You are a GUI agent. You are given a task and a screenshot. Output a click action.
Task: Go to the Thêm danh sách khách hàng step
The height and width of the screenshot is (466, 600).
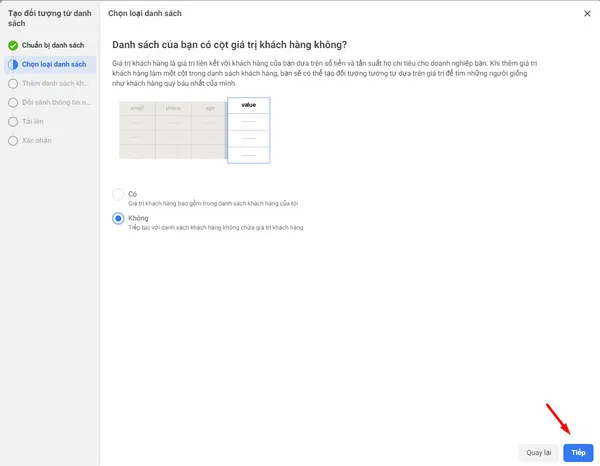(56, 84)
